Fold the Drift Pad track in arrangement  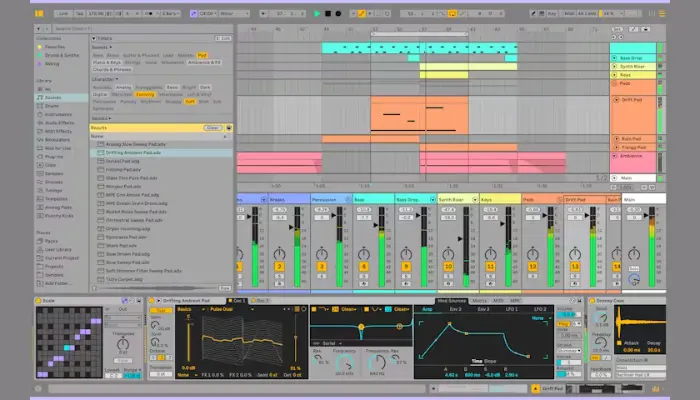(x=617, y=100)
